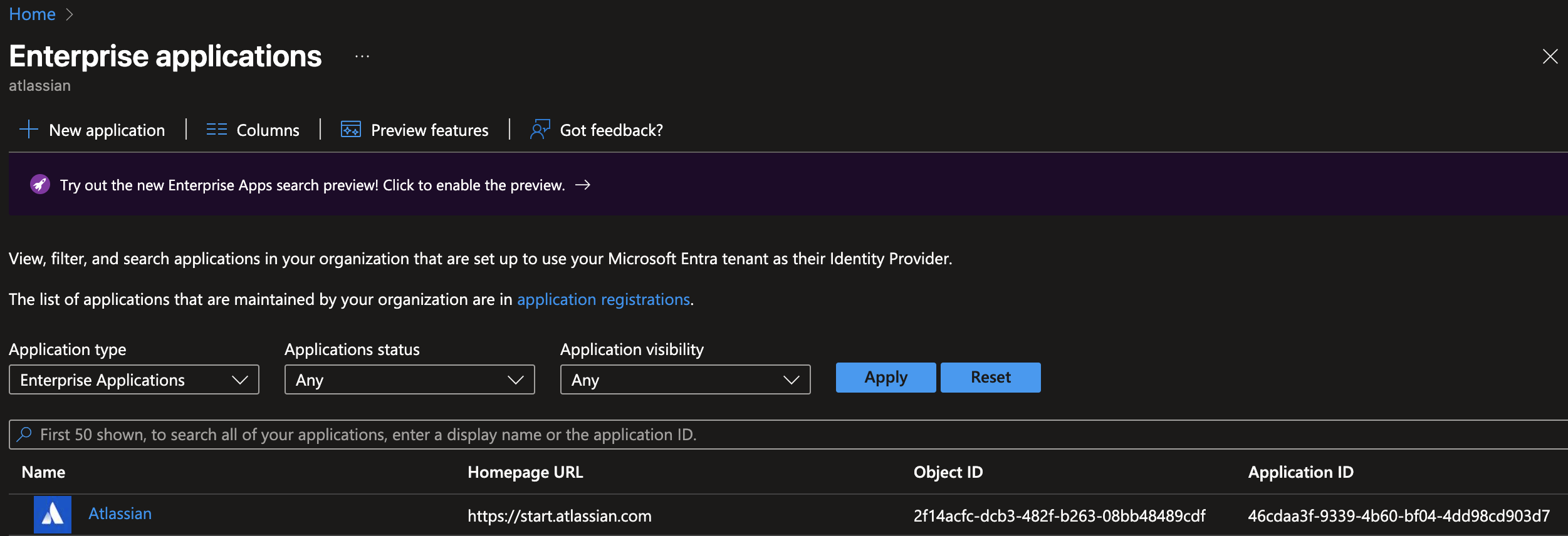Click the purple rocket icon in banner
This screenshot has width=1568, height=536.
[40, 185]
